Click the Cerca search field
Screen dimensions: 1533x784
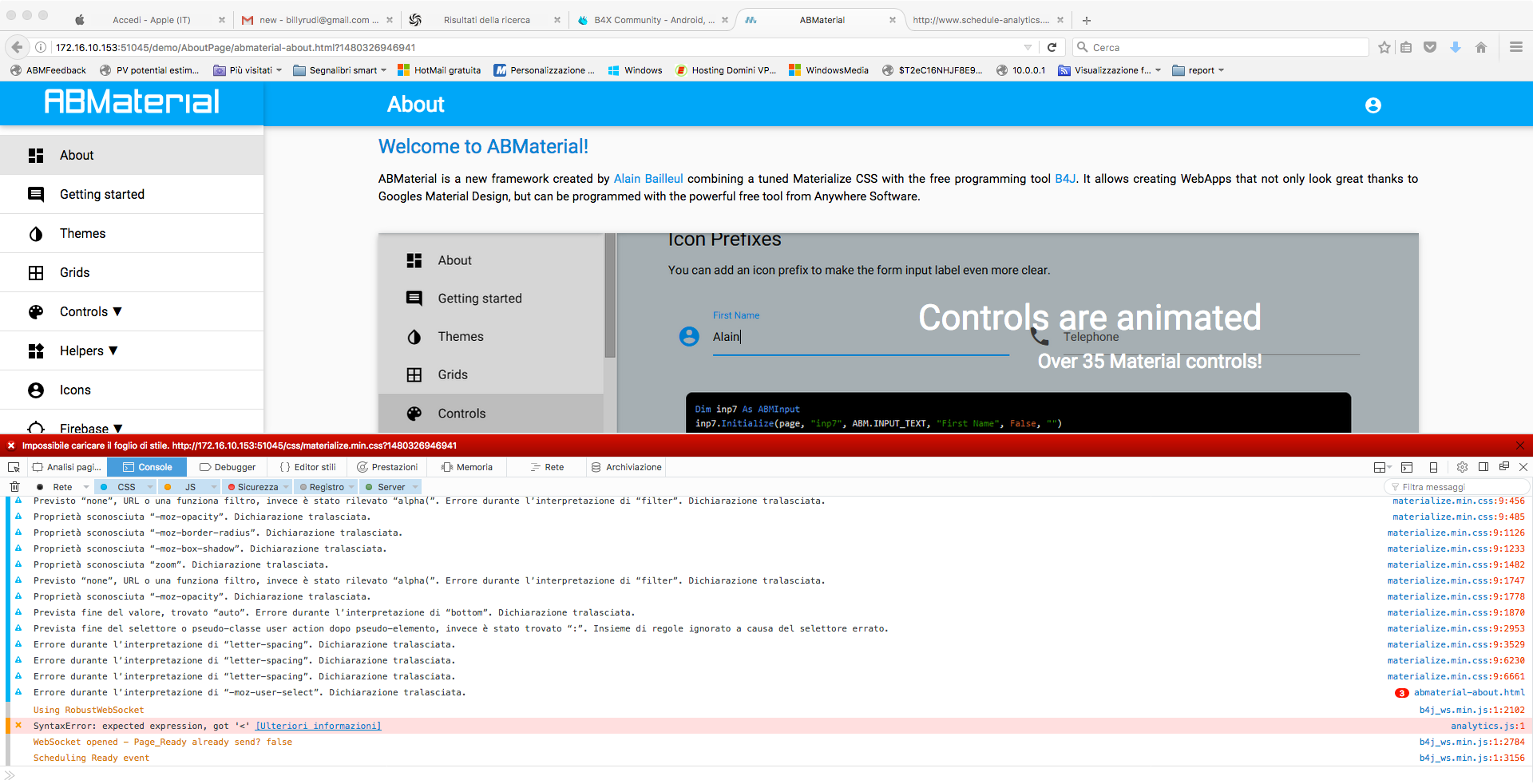click(1221, 47)
